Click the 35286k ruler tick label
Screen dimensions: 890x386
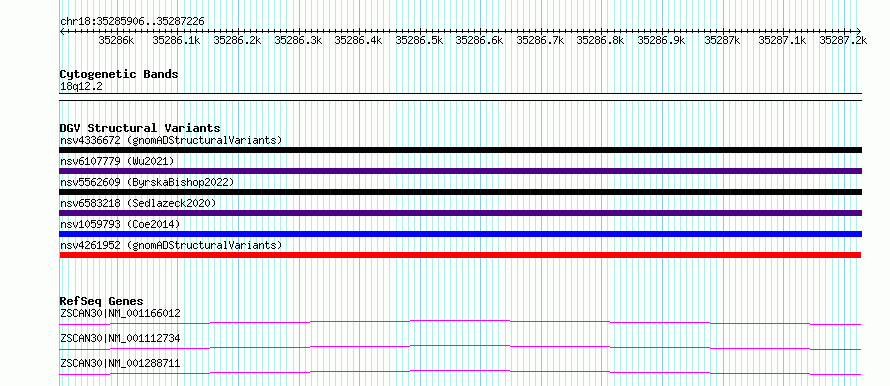pyautogui.click(x=116, y=40)
